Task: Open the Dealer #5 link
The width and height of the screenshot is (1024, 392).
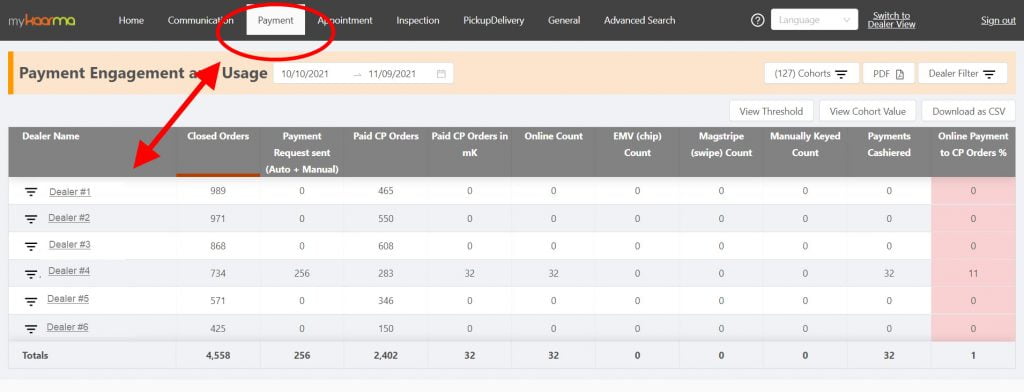Action: (x=68, y=299)
